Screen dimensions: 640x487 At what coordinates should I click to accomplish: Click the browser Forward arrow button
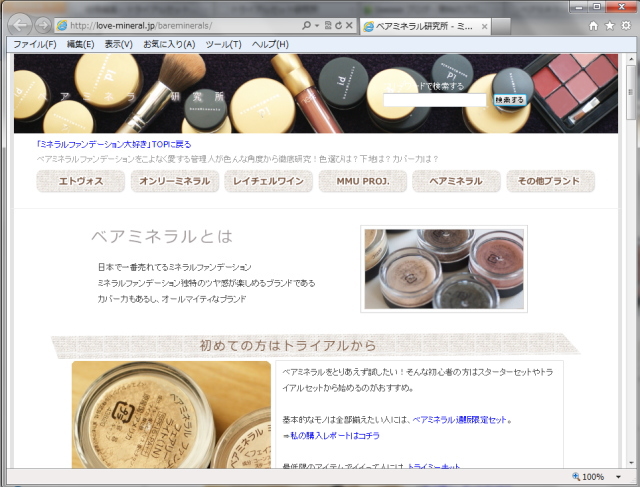42,25
